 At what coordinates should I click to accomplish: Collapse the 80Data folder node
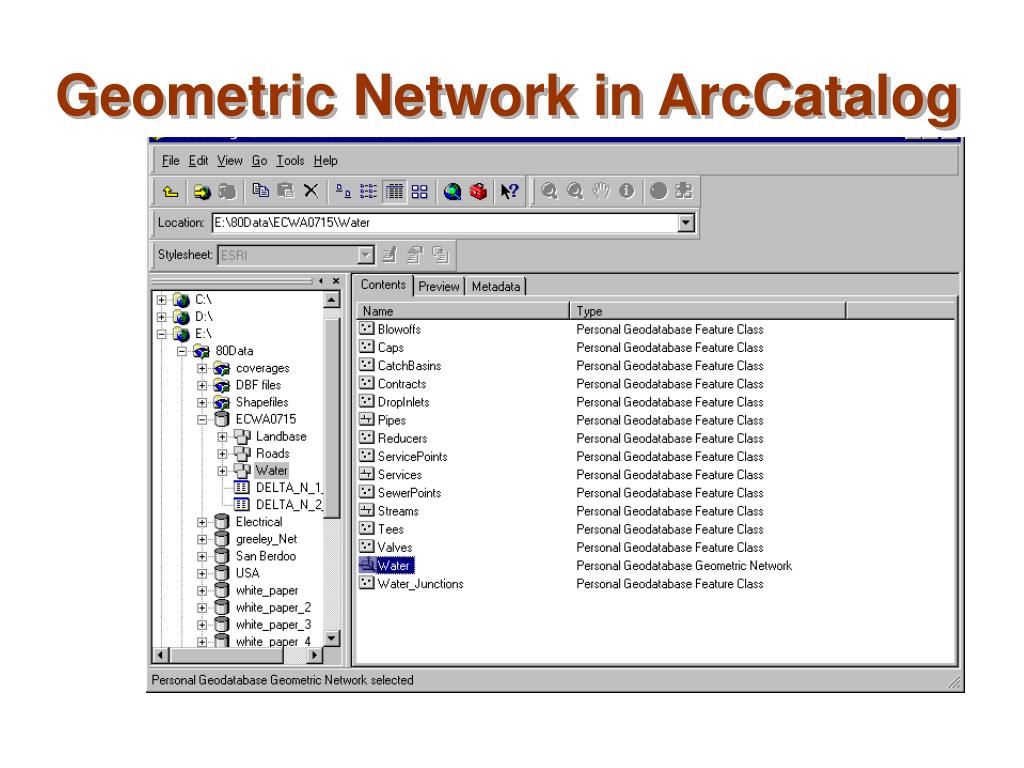click(x=182, y=351)
